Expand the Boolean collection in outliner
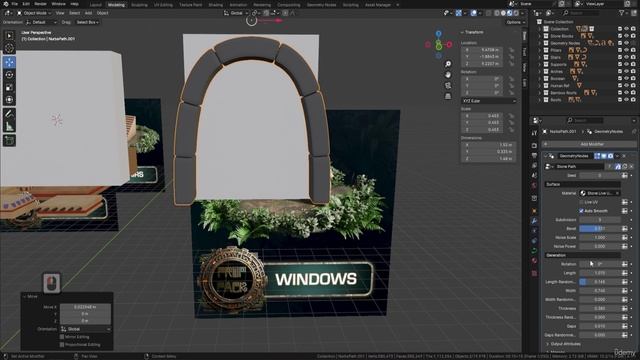The width and height of the screenshot is (640, 360). coord(540,79)
